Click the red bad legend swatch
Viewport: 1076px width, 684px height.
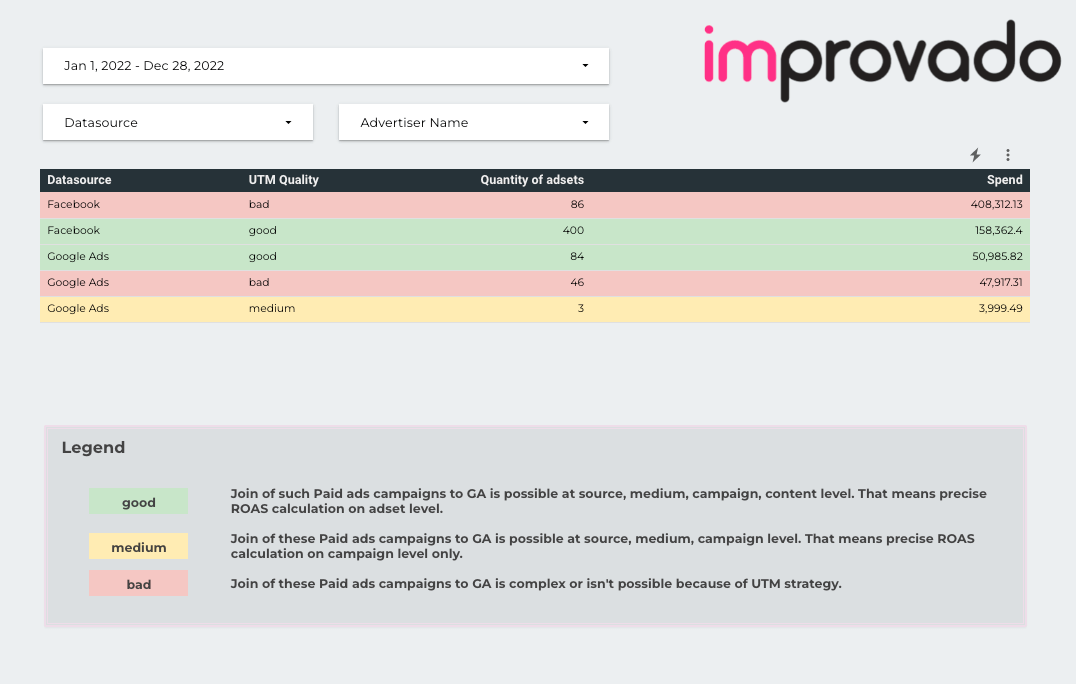(139, 583)
